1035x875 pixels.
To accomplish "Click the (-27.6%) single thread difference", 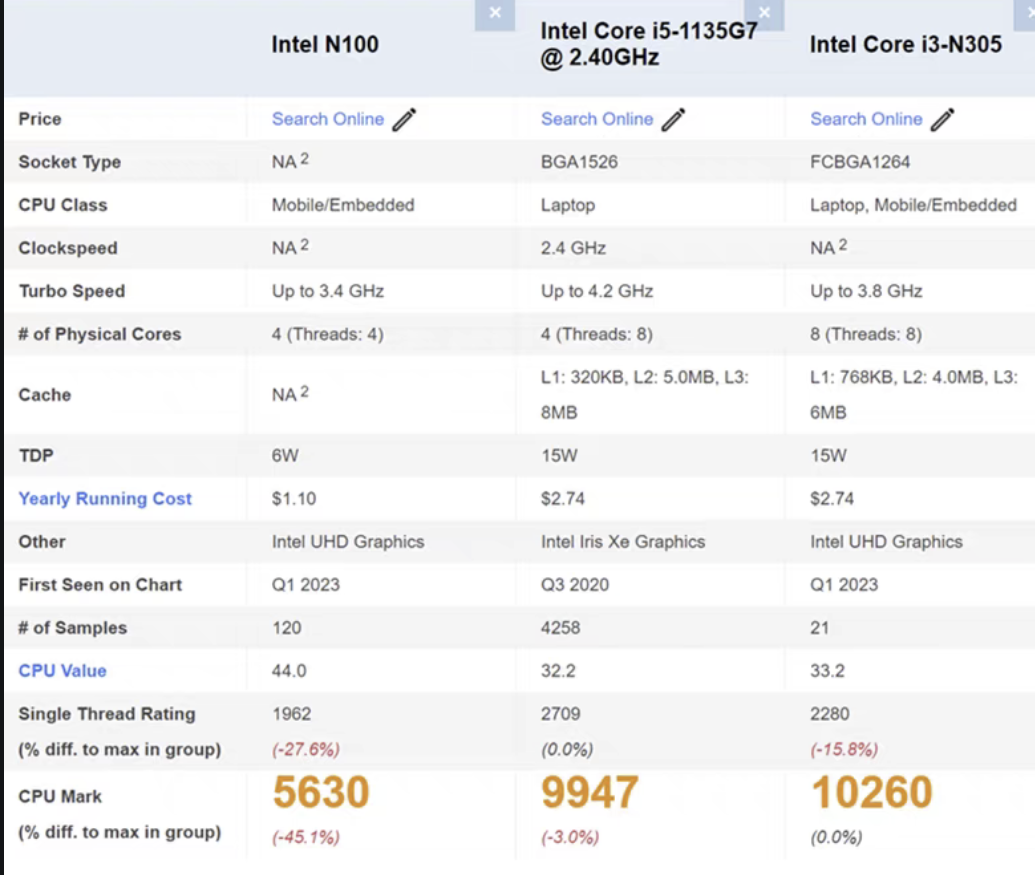I will (306, 750).
